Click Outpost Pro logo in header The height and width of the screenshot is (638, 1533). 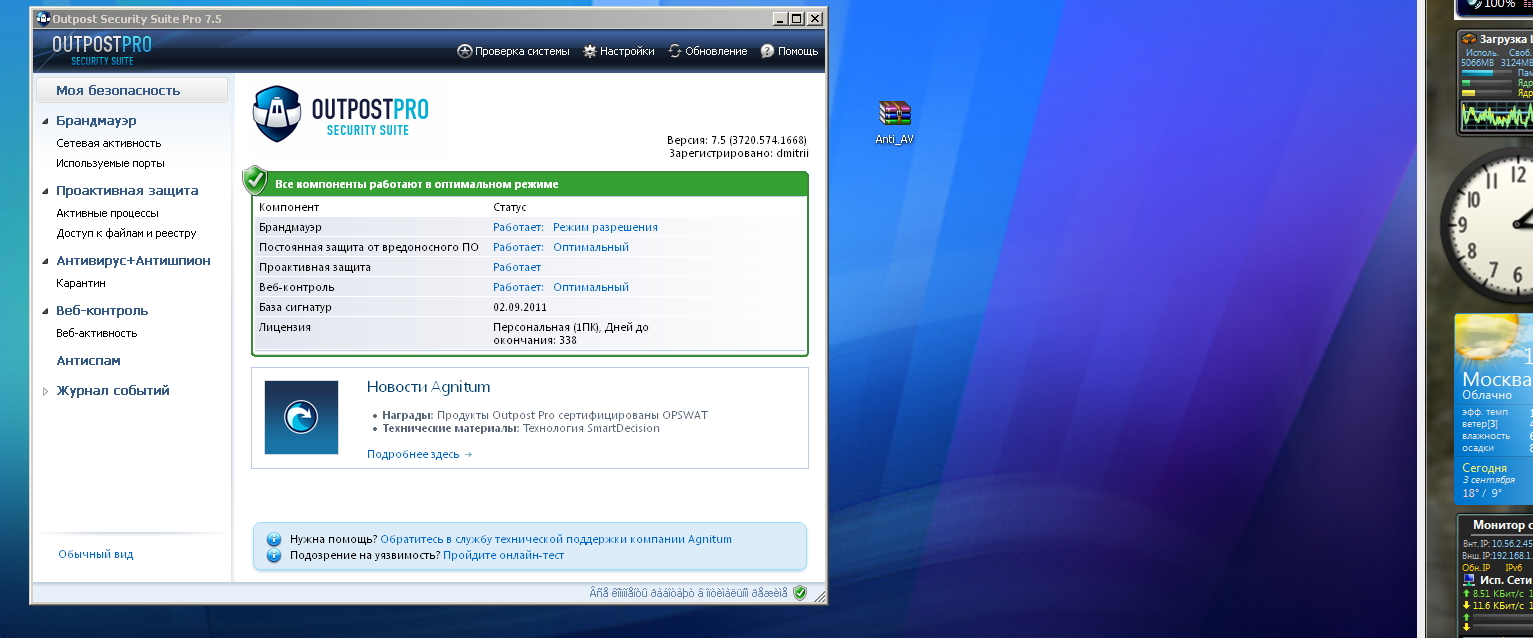pos(101,51)
